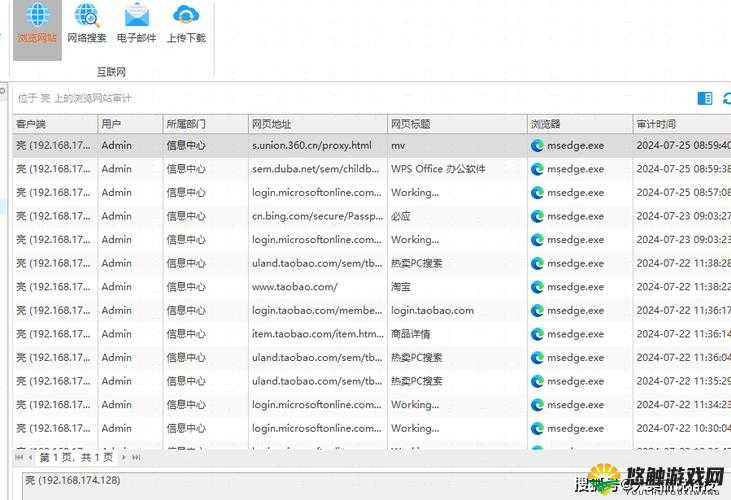Click timestamp 2024-07-22 10:30:04 cell
This screenshot has height=500, width=731.
(683, 428)
